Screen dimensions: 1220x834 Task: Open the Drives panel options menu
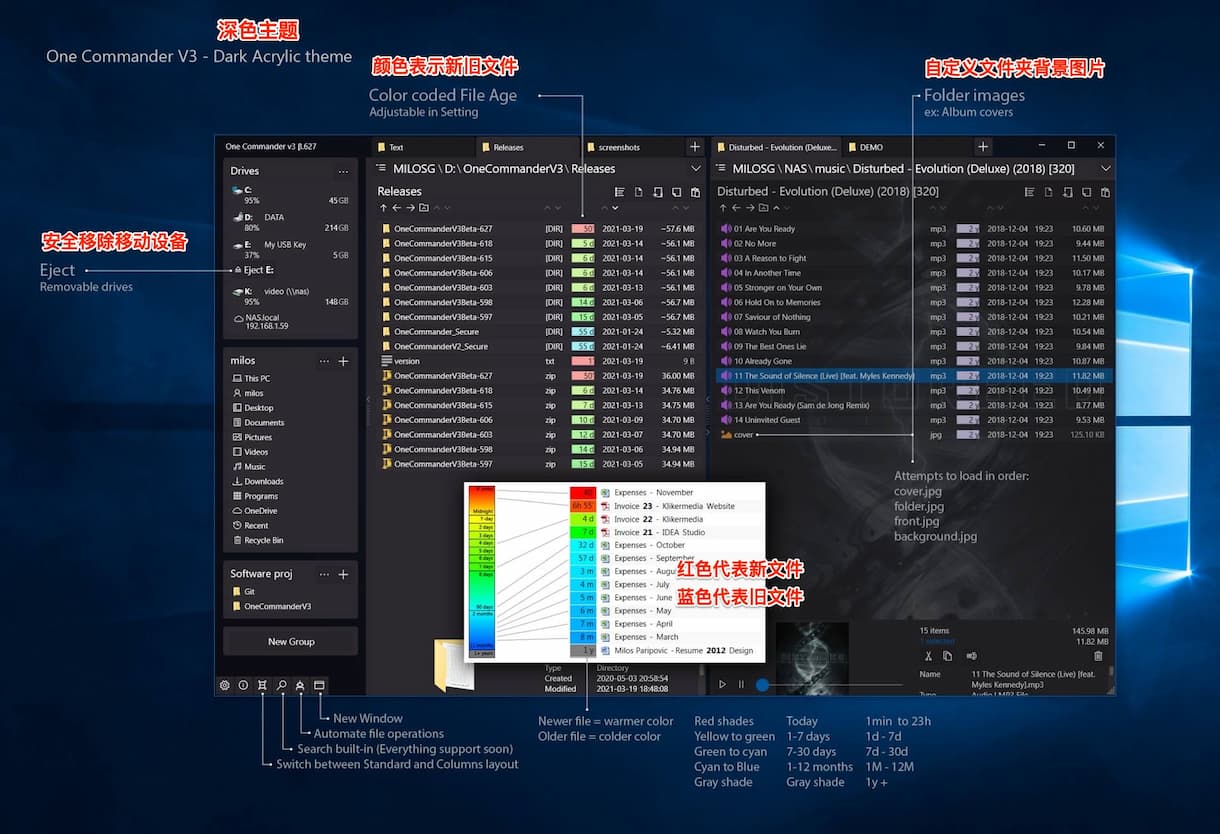tap(344, 170)
